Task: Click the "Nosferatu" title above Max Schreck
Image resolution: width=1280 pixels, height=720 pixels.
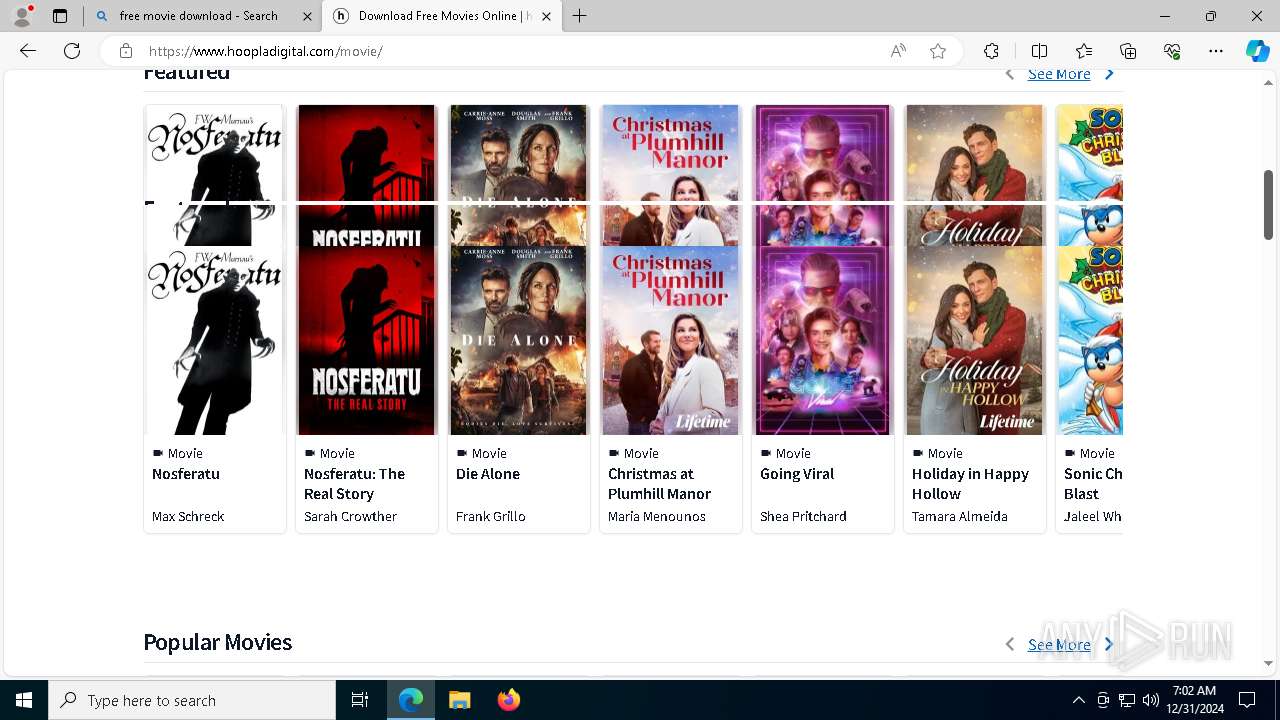Action: click(x=186, y=474)
